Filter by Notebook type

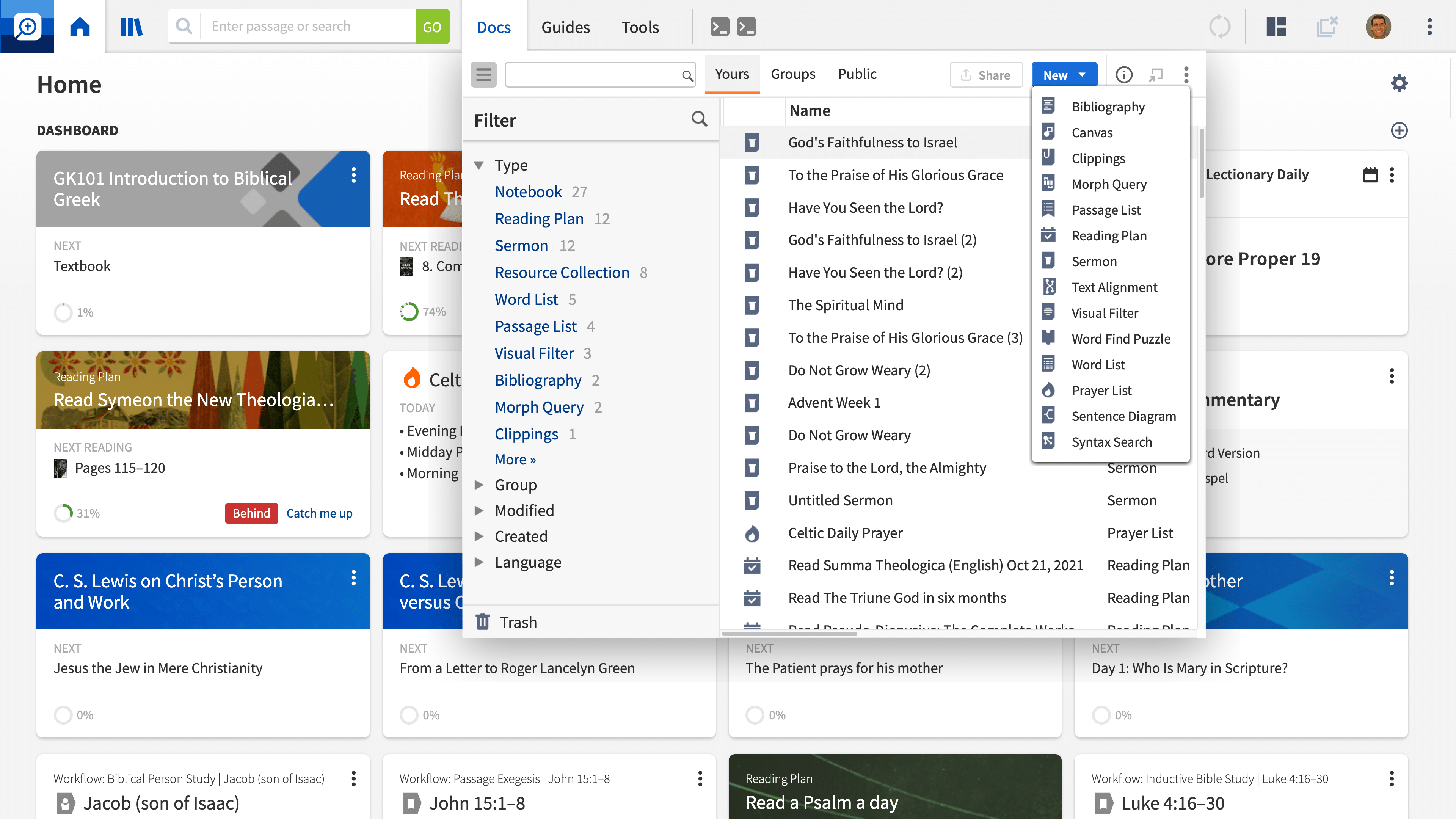click(528, 191)
